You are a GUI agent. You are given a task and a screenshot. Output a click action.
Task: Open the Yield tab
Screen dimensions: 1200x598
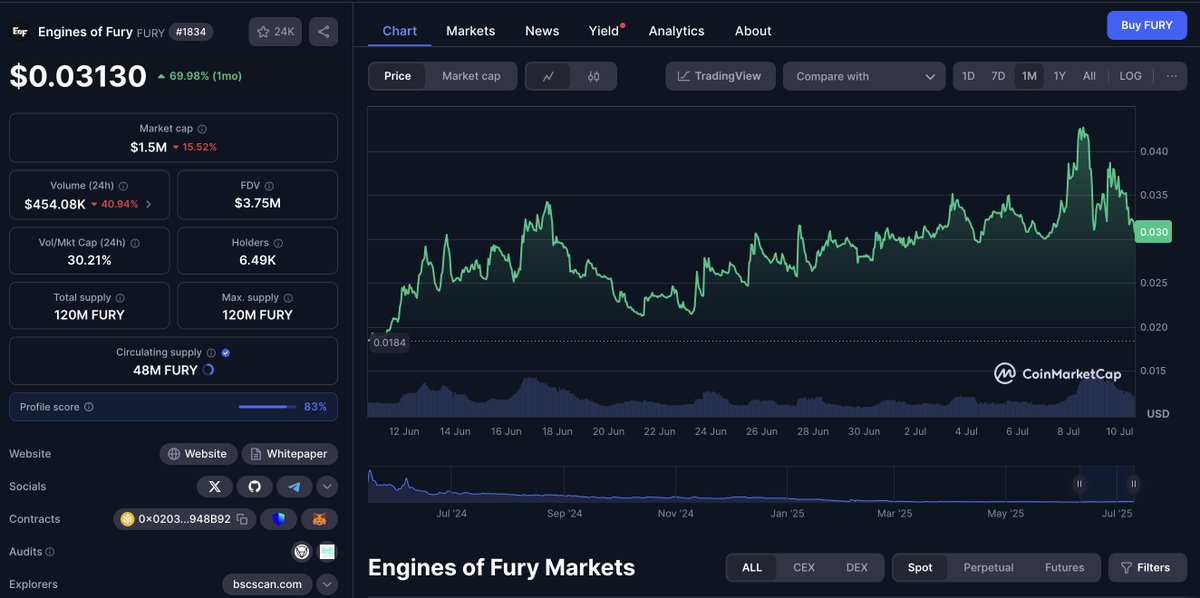pyautogui.click(x=604, y=31)
